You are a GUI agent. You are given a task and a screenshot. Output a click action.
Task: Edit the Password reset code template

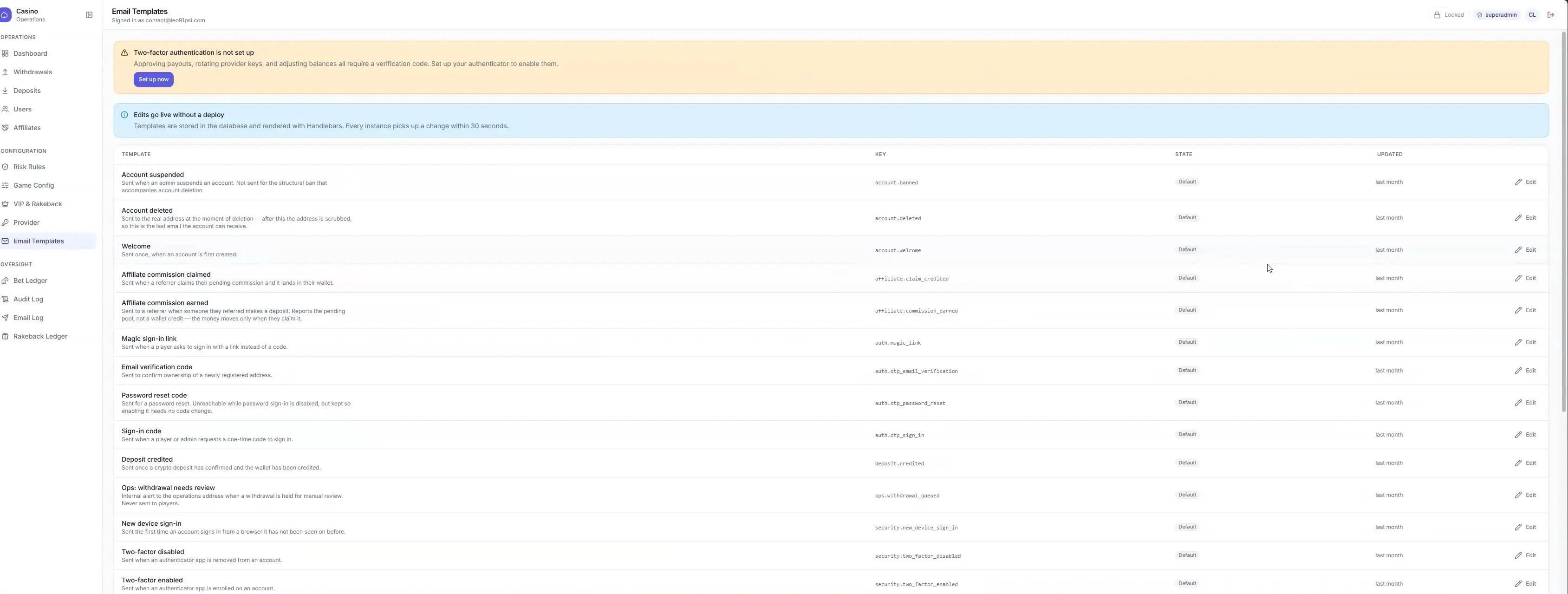point(1525,403)
